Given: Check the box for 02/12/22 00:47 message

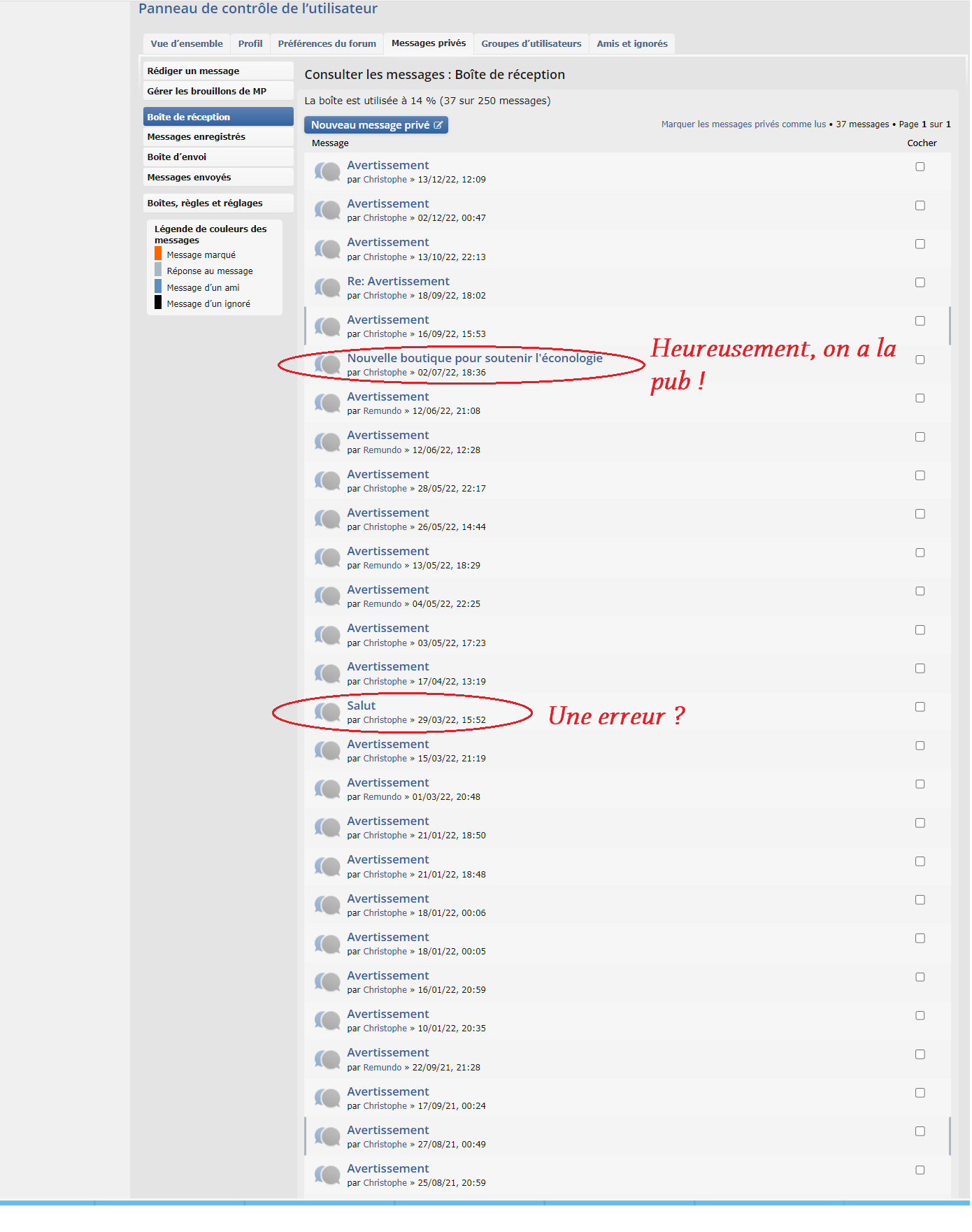Looking at the screenshot, I should tap(920, 206).
